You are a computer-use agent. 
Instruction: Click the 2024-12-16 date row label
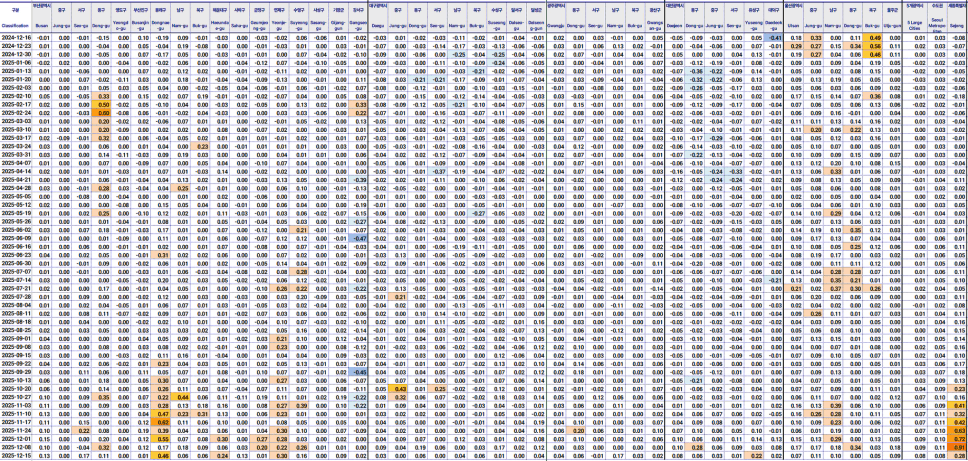point(16,37)
